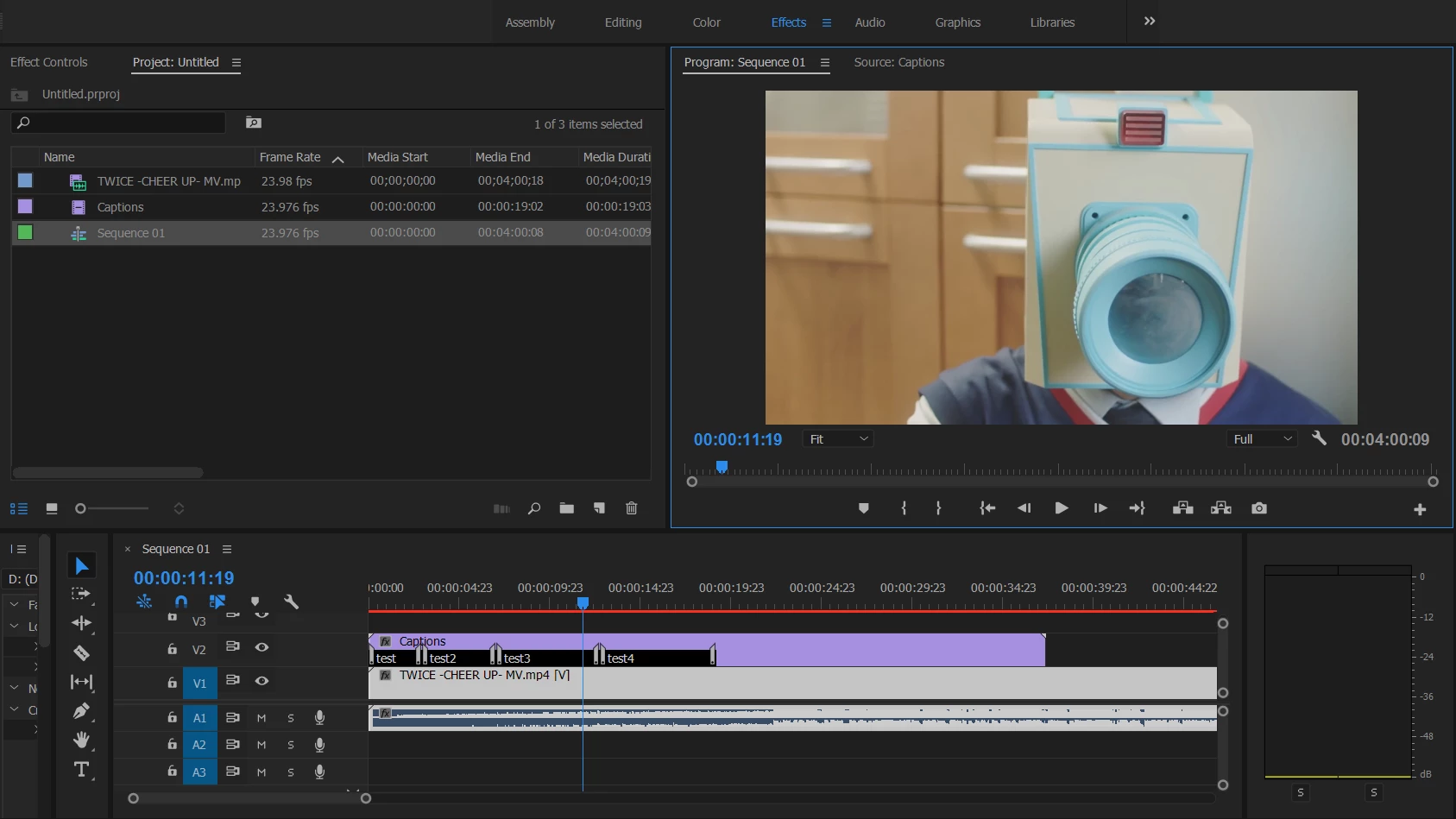The image size is (1456, 819).
Task: Open the Source: Captions tab
Action: (899, 62)
